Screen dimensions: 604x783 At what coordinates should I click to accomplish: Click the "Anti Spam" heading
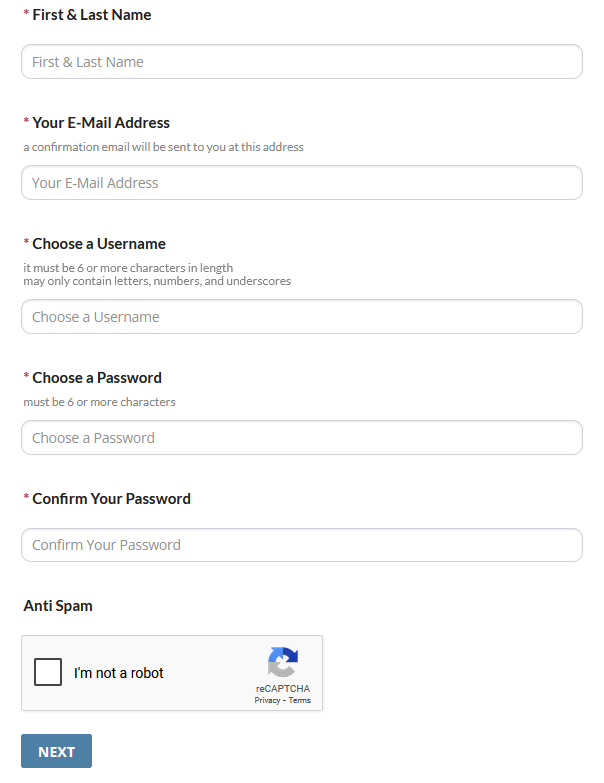[58, 606]
